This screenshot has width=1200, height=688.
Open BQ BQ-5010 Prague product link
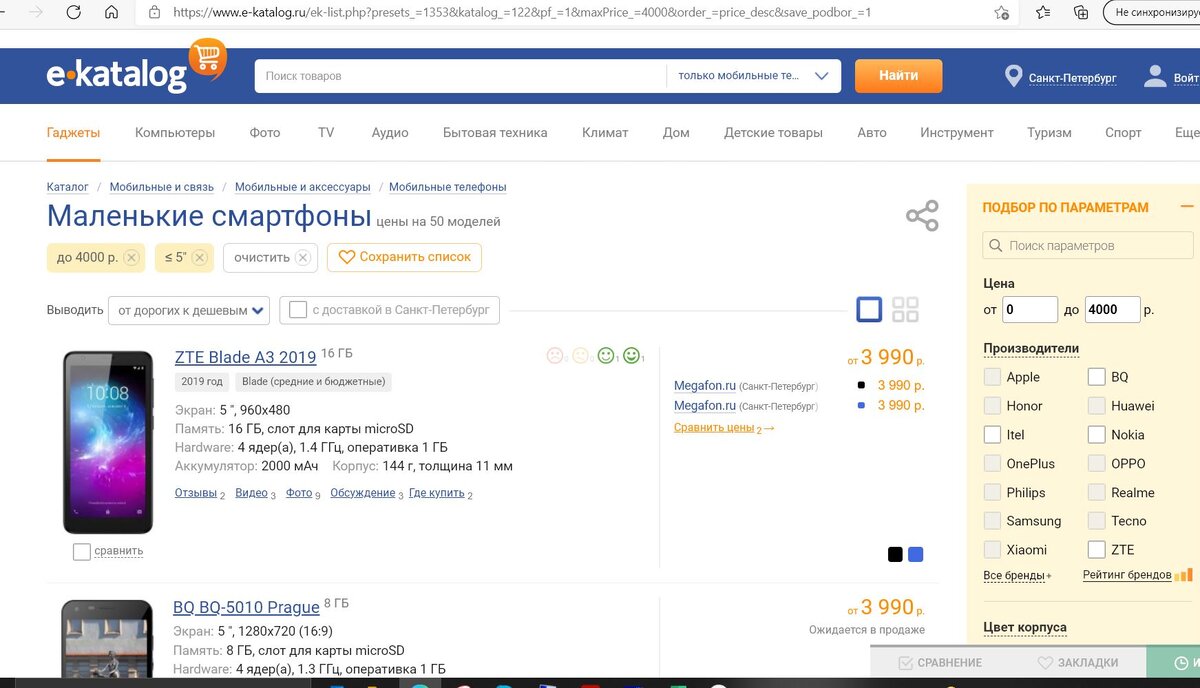246,607
